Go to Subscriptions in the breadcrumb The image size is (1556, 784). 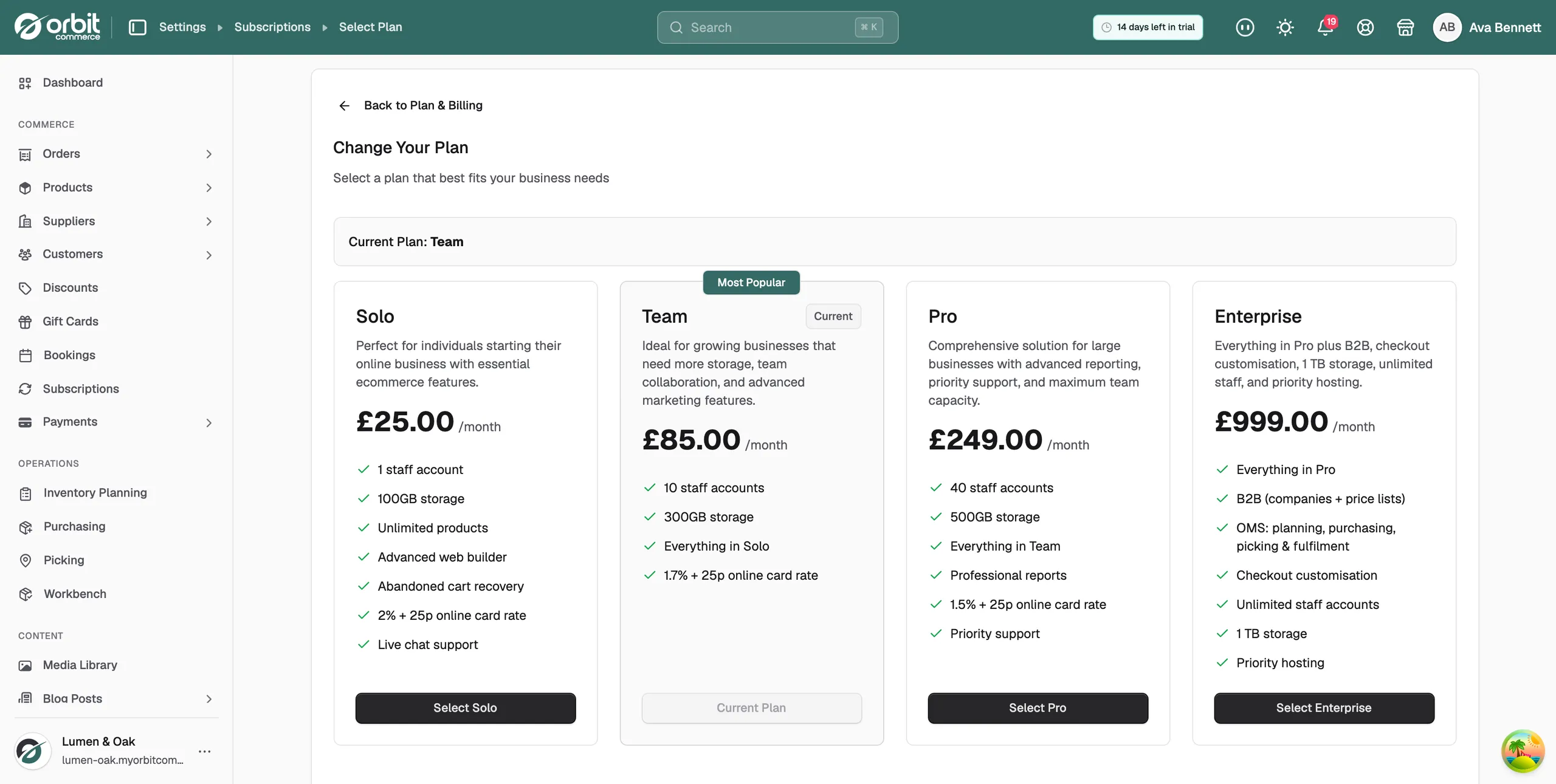pos(272,27)
